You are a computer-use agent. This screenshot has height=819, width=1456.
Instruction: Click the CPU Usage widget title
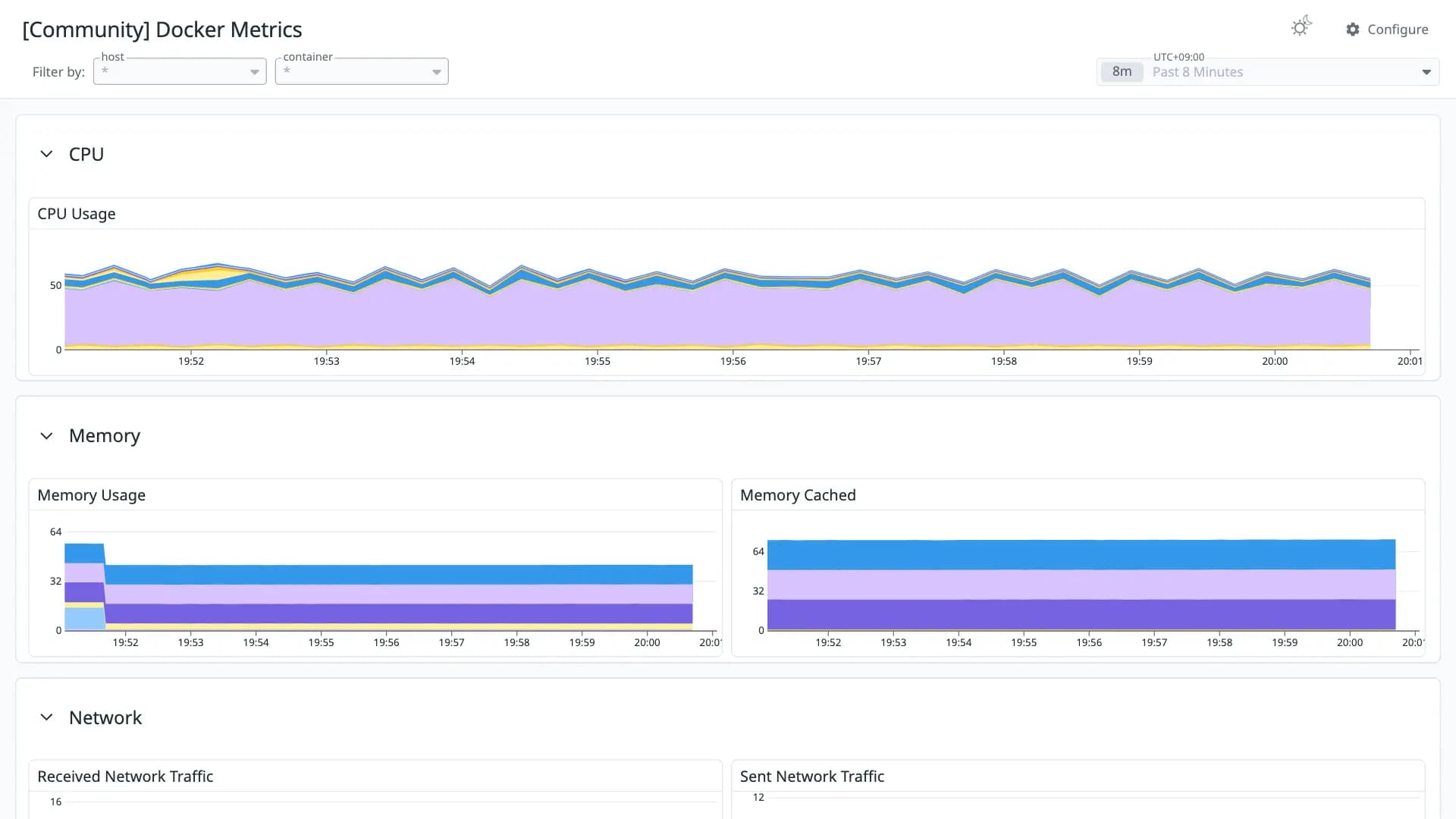tap(77, 214)
